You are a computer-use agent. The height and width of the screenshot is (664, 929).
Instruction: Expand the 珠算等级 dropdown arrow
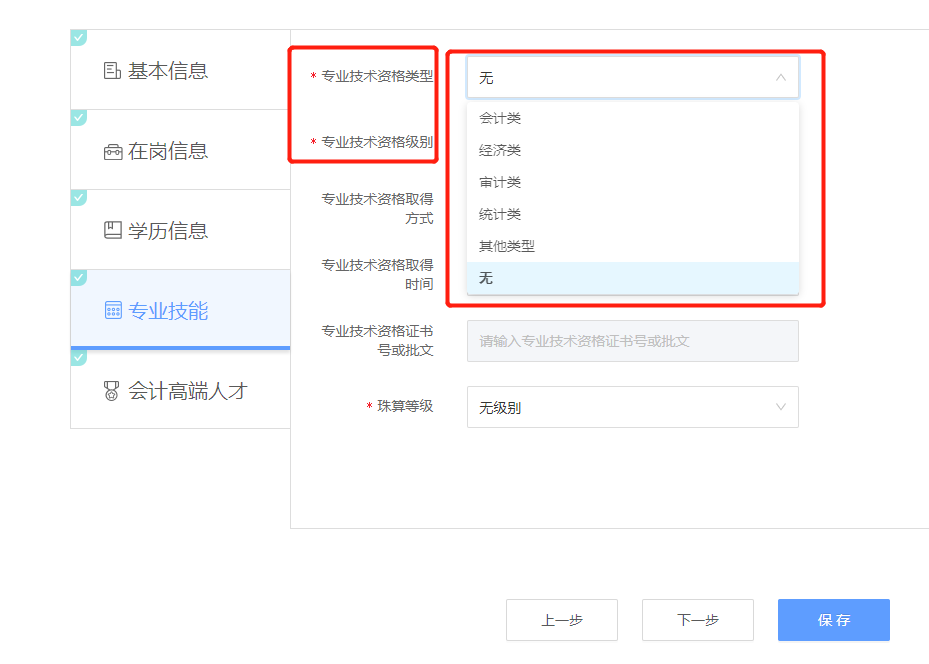(780, 407)
